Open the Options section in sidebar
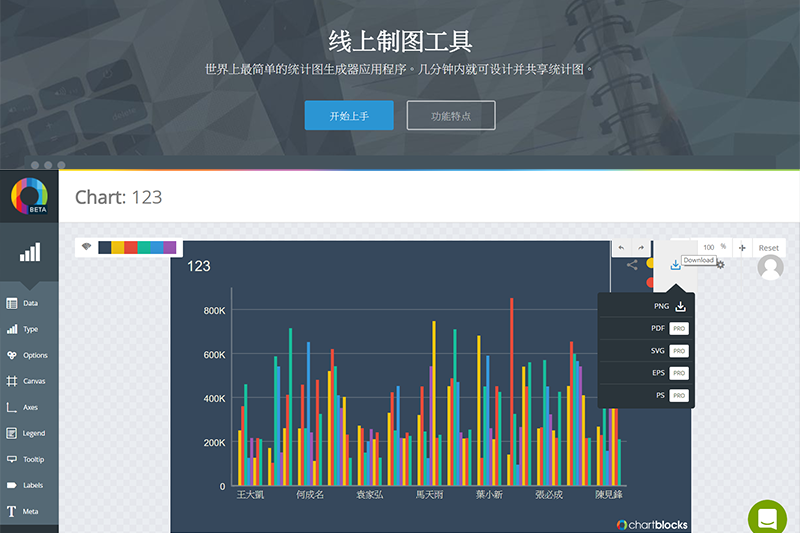800x533 pixels. (29, 356)
